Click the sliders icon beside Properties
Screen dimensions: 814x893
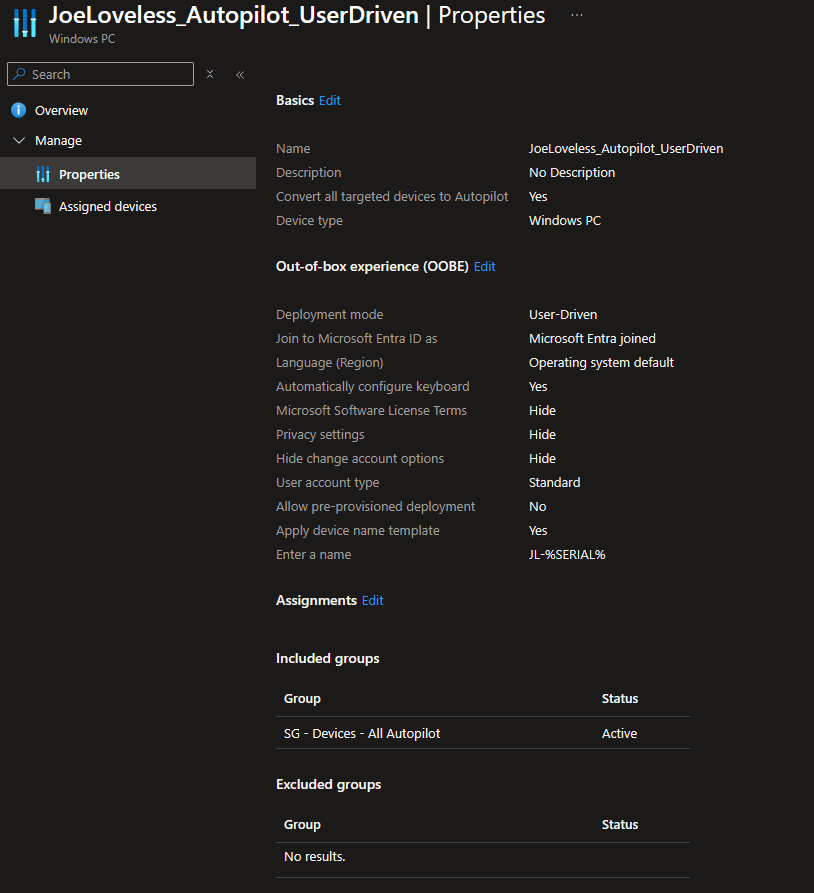coord(42,174)
